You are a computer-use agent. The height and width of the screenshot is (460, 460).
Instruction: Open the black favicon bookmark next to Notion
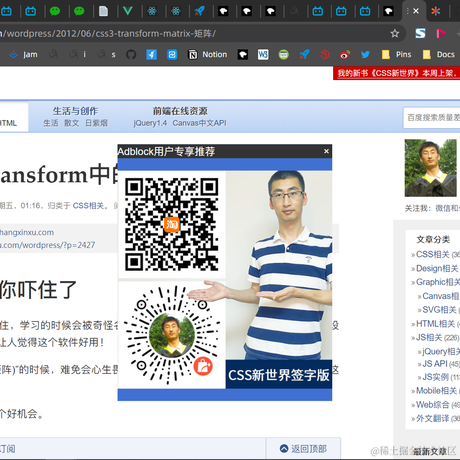point(243,54)
